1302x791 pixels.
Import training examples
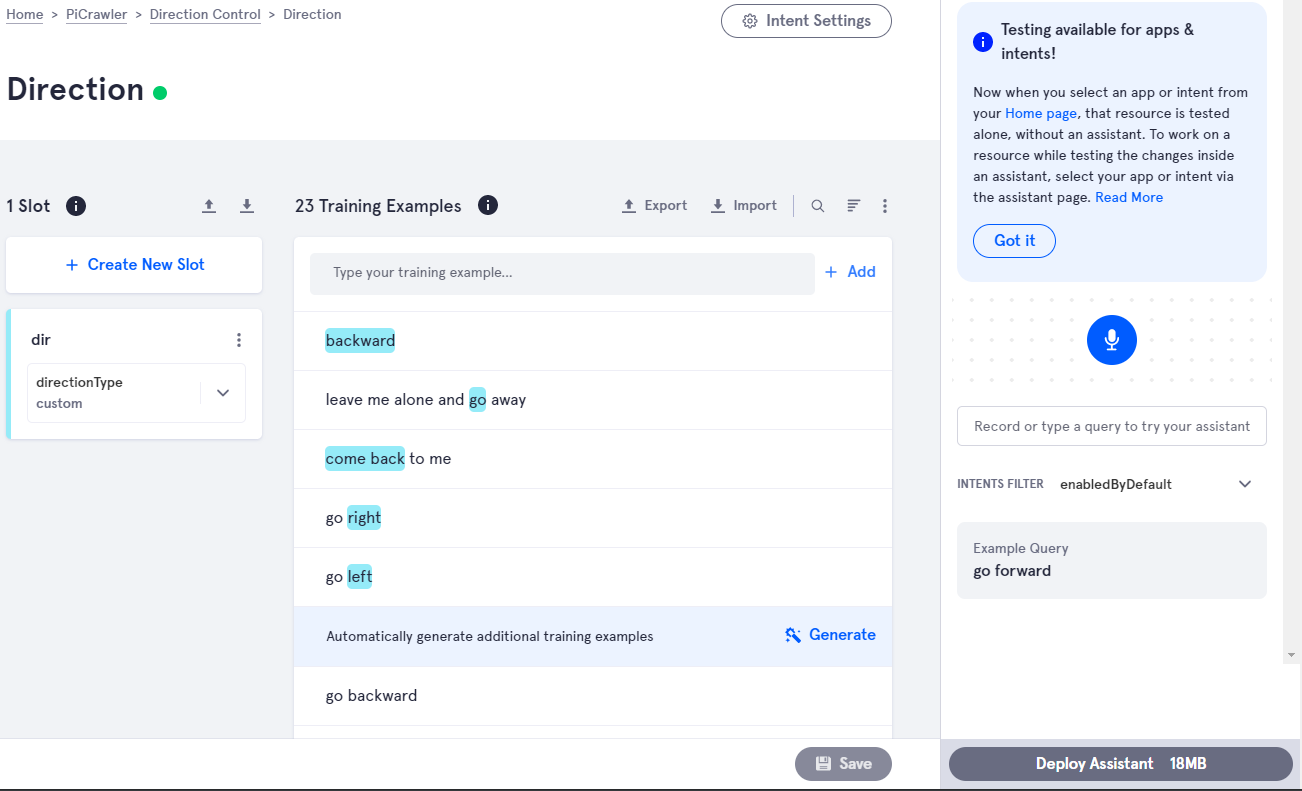pos(744,206)
